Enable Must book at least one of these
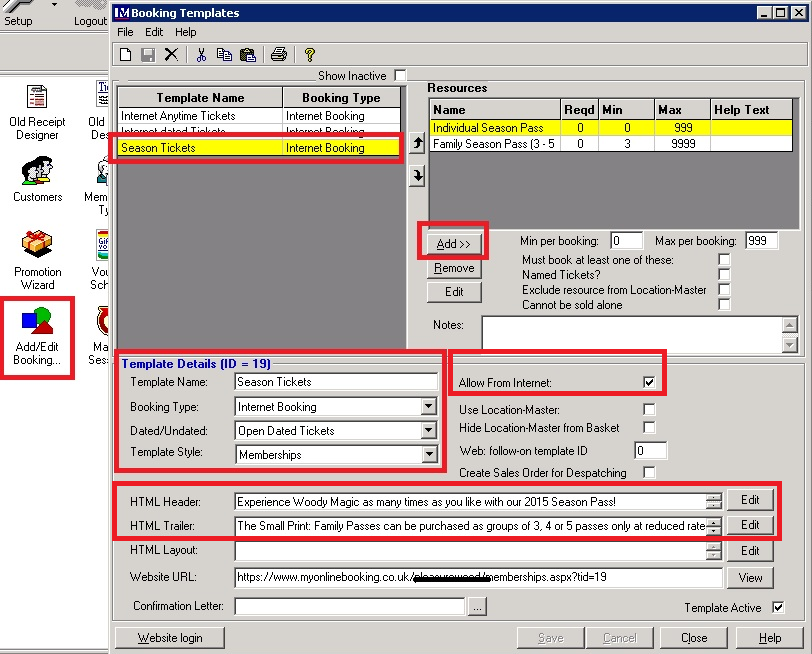 pyautogui.click(x=724, y=259)
